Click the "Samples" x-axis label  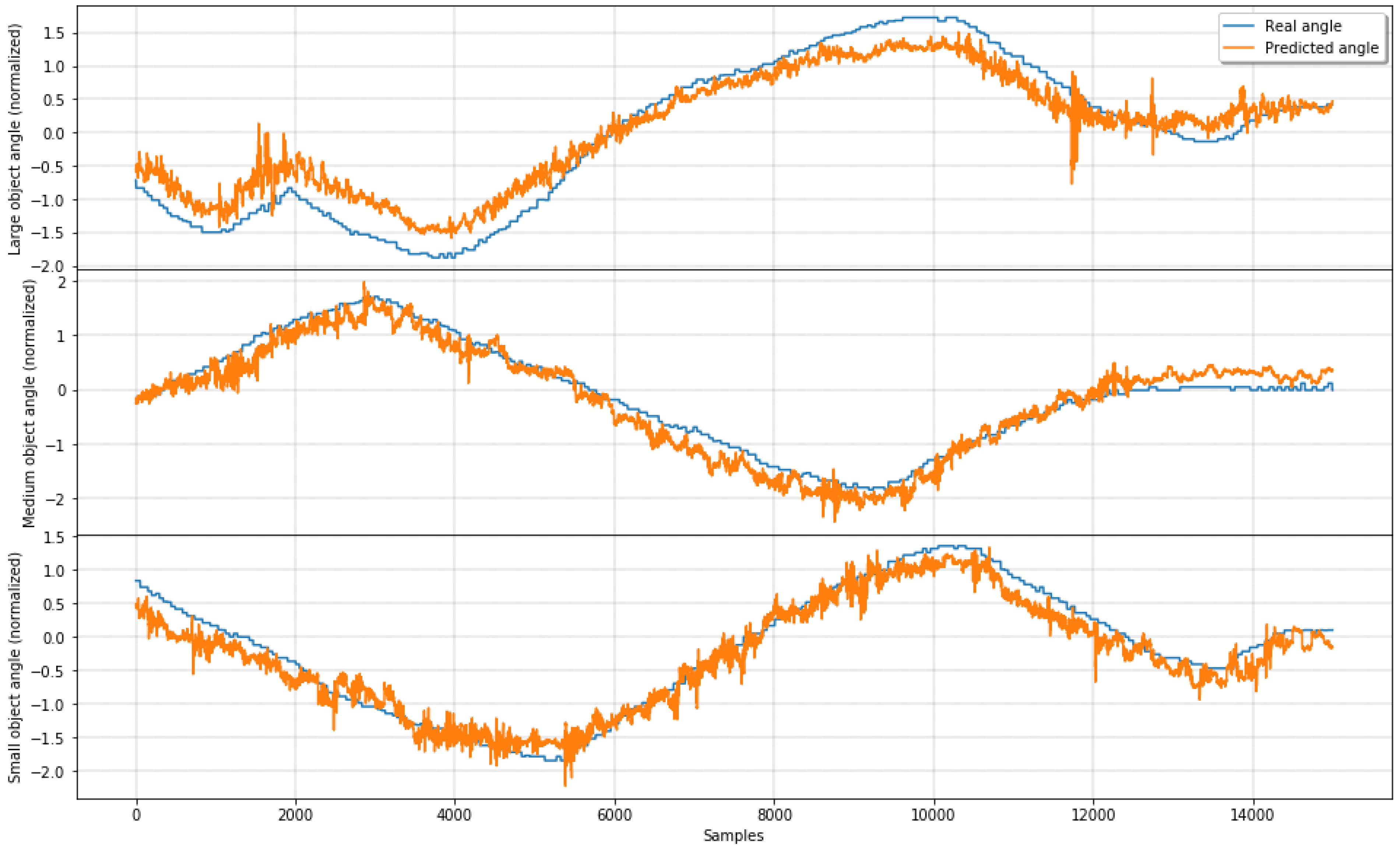point(733,835)
